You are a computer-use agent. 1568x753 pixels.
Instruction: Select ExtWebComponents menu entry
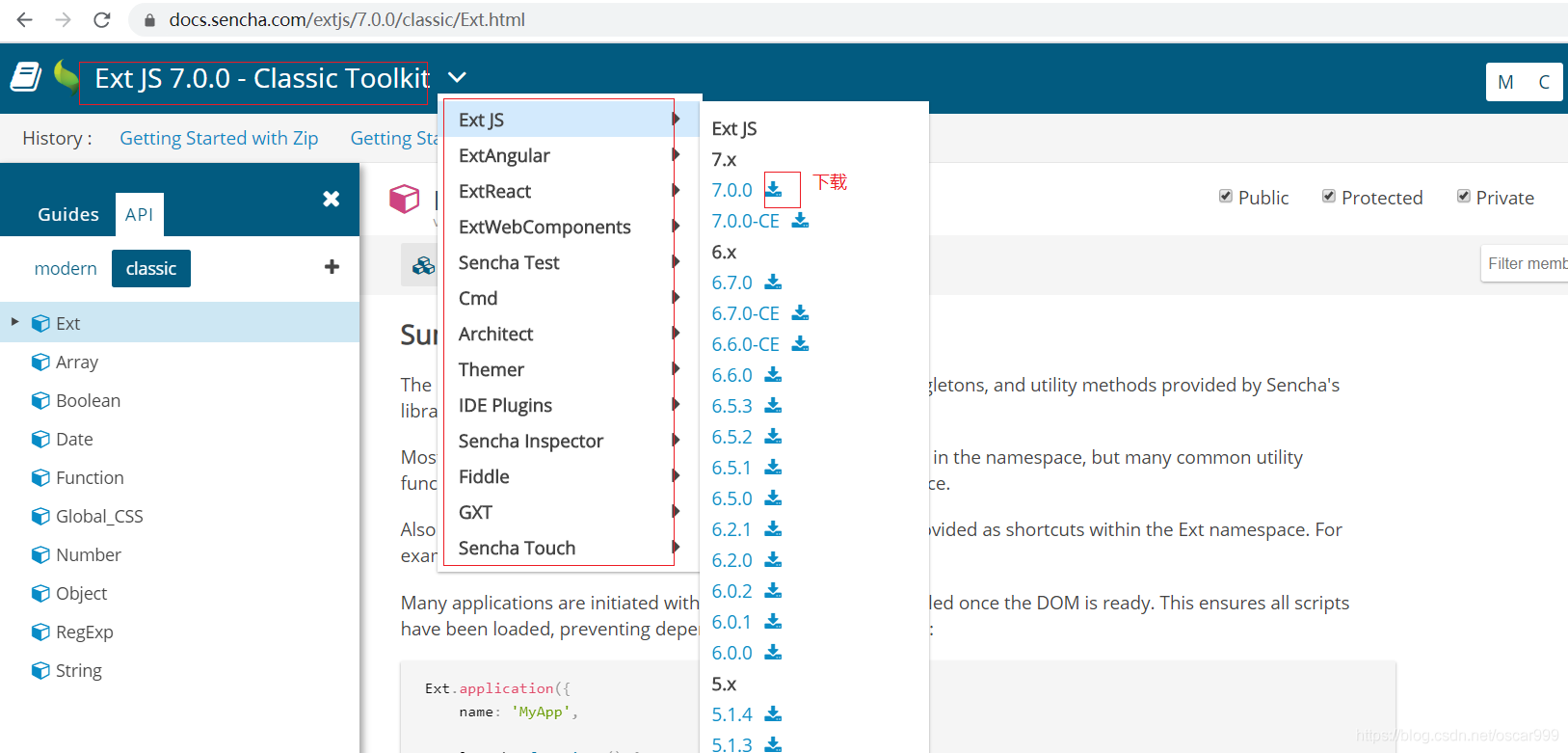(x=571, y=227)
